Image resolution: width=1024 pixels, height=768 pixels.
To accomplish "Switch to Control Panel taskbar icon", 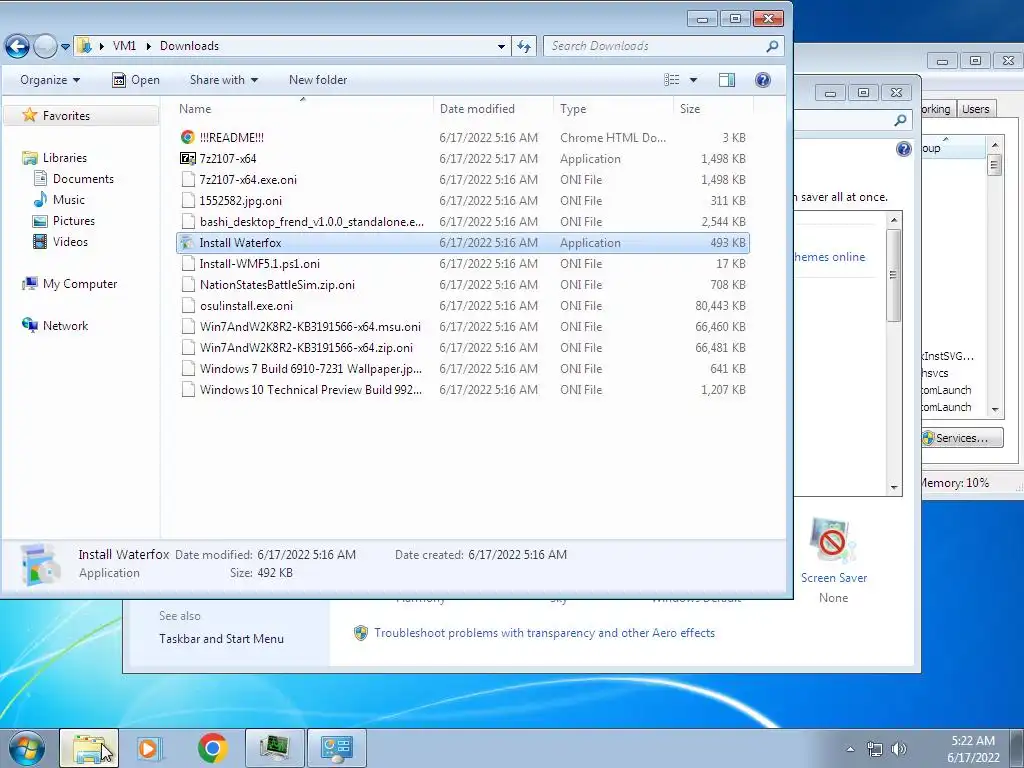I will tap(337, 748).
